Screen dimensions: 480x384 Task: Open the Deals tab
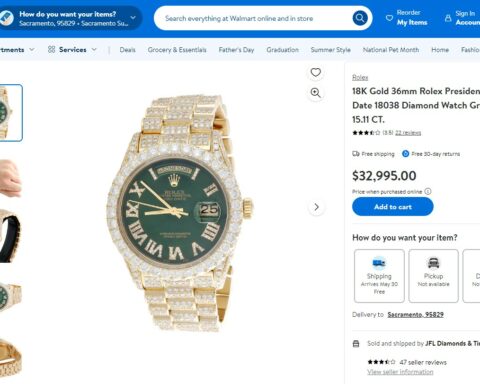tap(127, 50)
